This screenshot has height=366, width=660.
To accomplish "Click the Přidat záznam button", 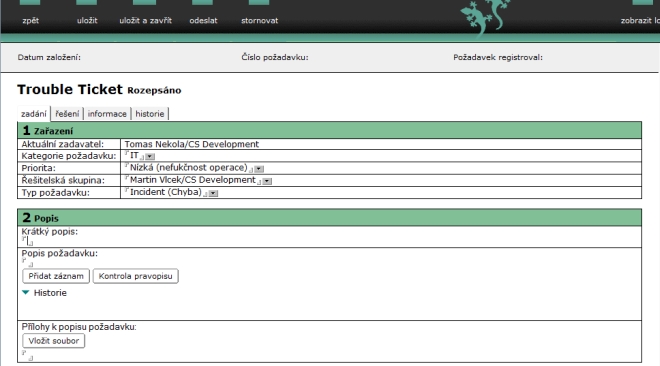I will pyautogui.click(x=56, y=276).
